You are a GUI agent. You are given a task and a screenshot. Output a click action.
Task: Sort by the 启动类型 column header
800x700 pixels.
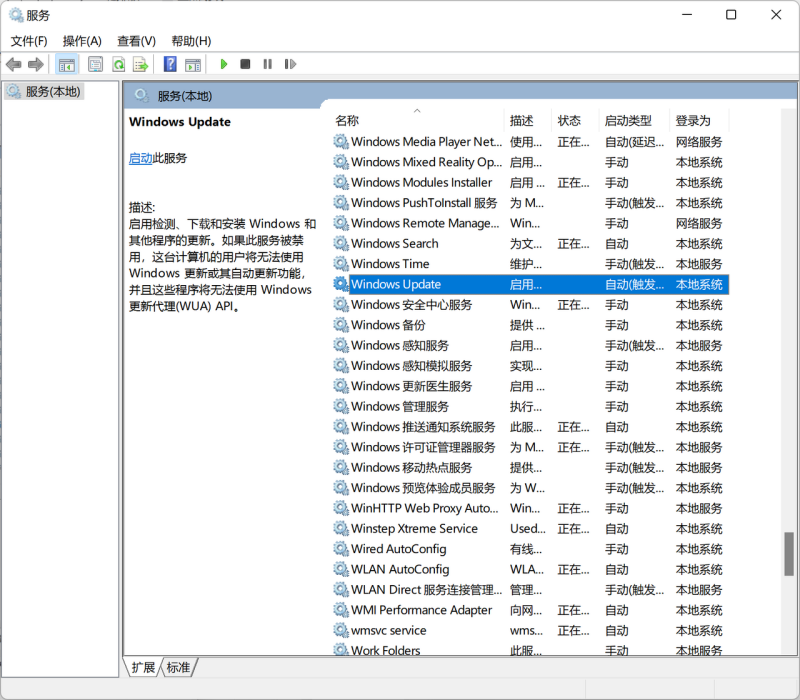tap(634, 121)
